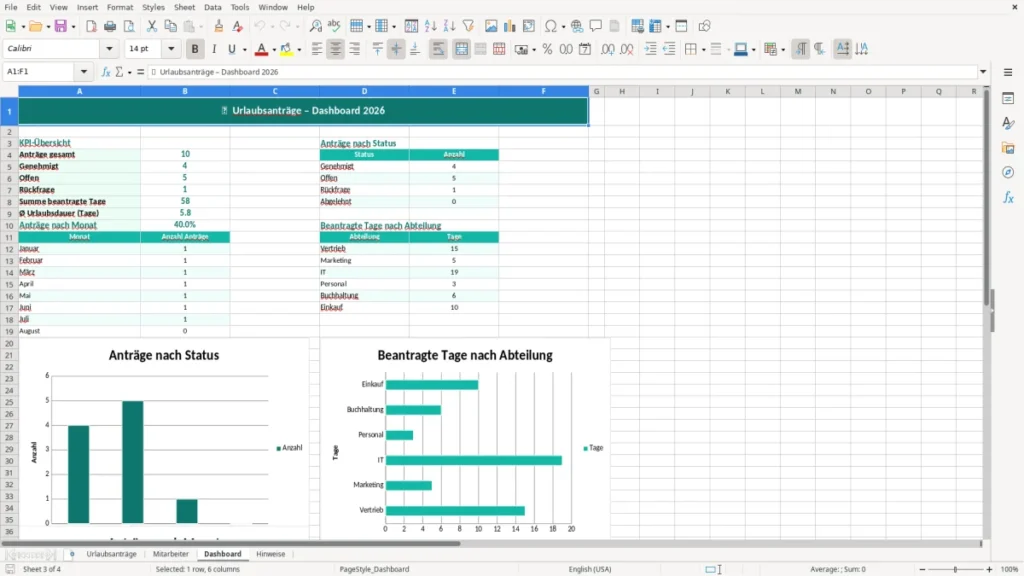The height and width of the screenshot is (576, 1024).
Task: Open the draw shapes tool
Action: [x=704, y=26]
